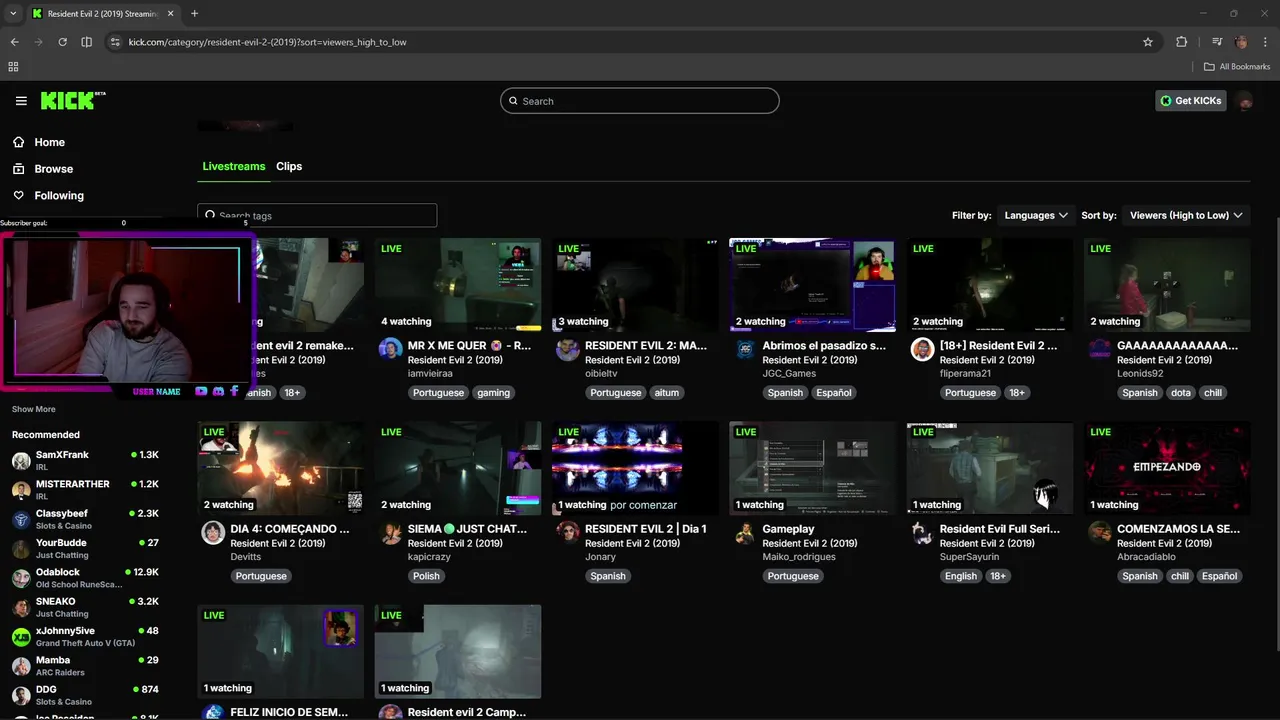Close the Resident Evil 2 browser tab
This screenshot has width=1280, height=720.
coord(169,14)
